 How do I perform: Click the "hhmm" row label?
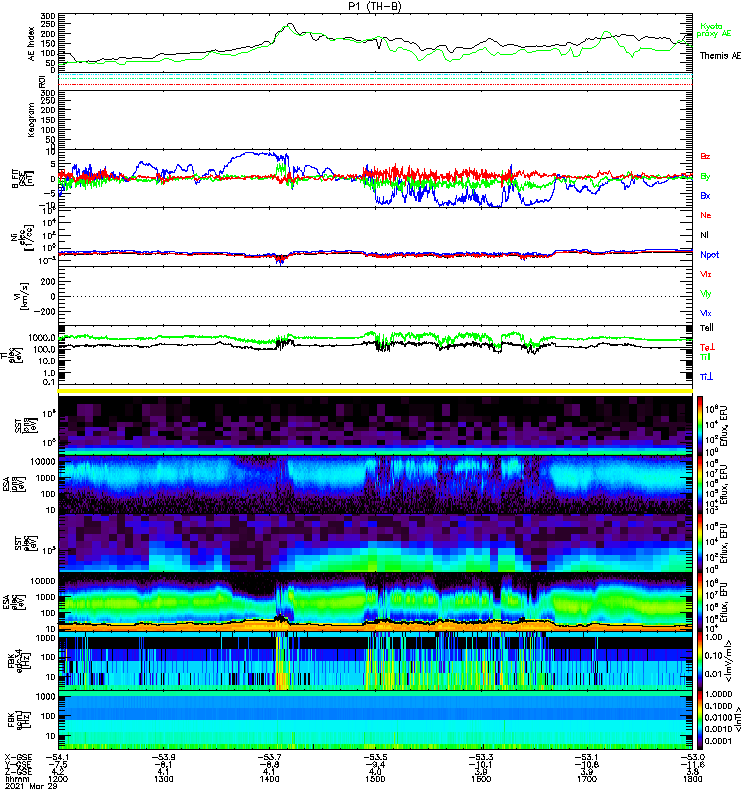click(15, 779)
